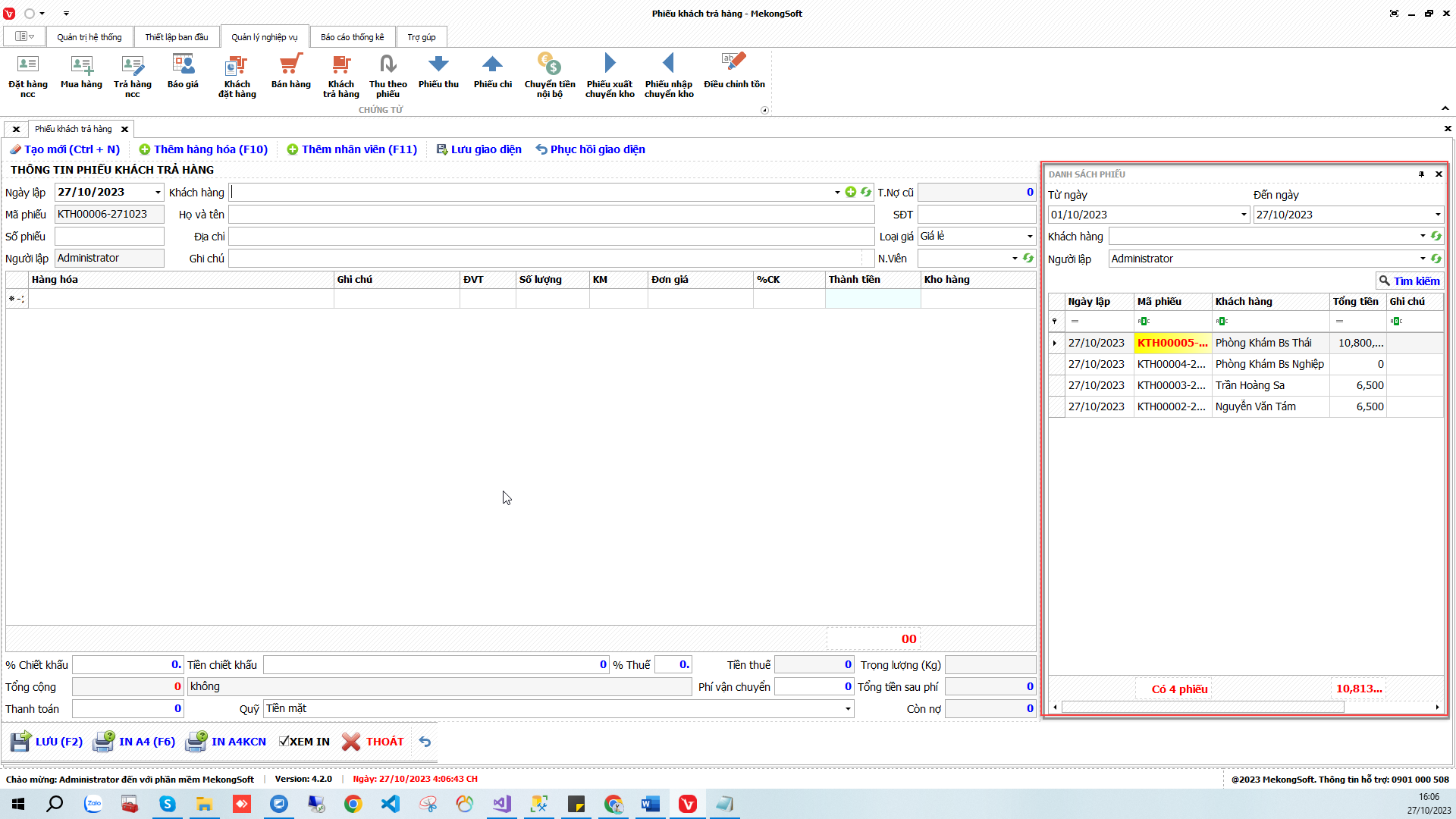Click the voucher list horizontal scrollbar
Viewport: 1456px width, 819px height.
(x=1202, y=708)
